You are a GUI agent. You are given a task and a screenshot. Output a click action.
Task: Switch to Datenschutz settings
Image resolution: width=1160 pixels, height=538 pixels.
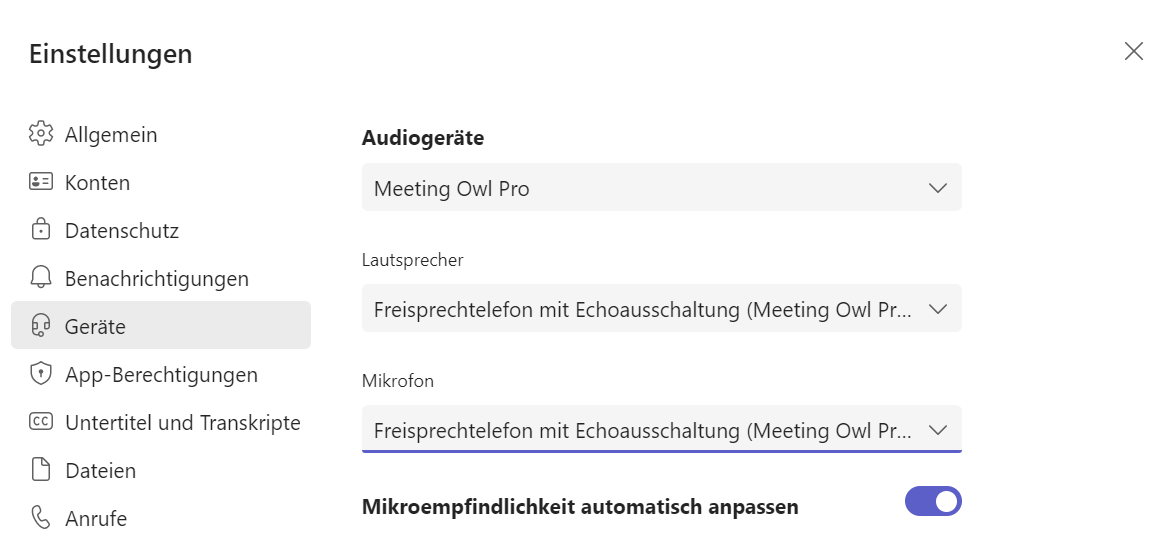121,230
